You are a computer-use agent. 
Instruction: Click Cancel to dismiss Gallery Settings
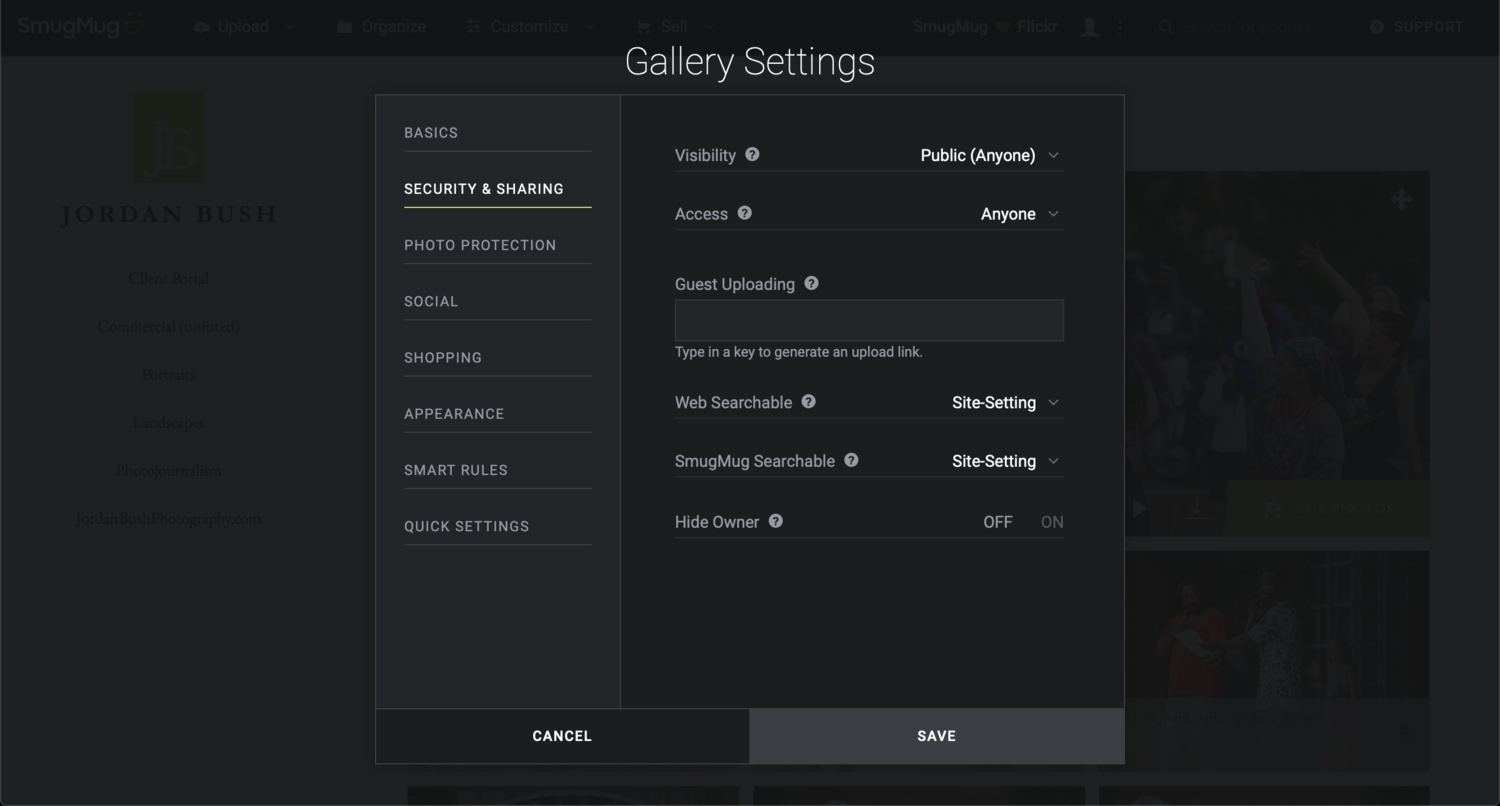[x=562, y=736]
